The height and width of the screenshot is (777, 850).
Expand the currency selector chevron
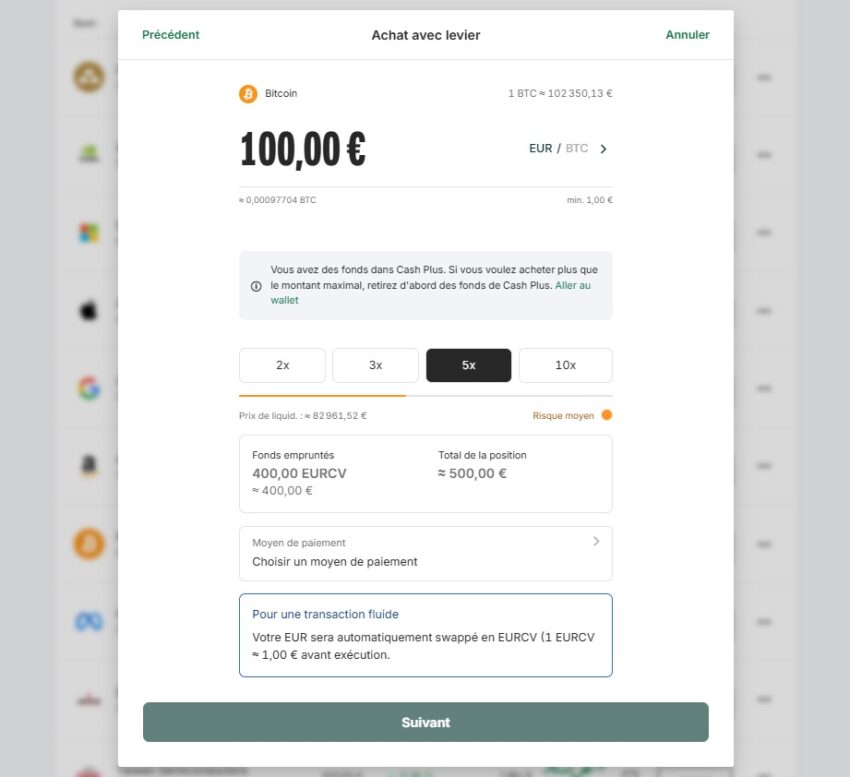(x=602, y=147)
